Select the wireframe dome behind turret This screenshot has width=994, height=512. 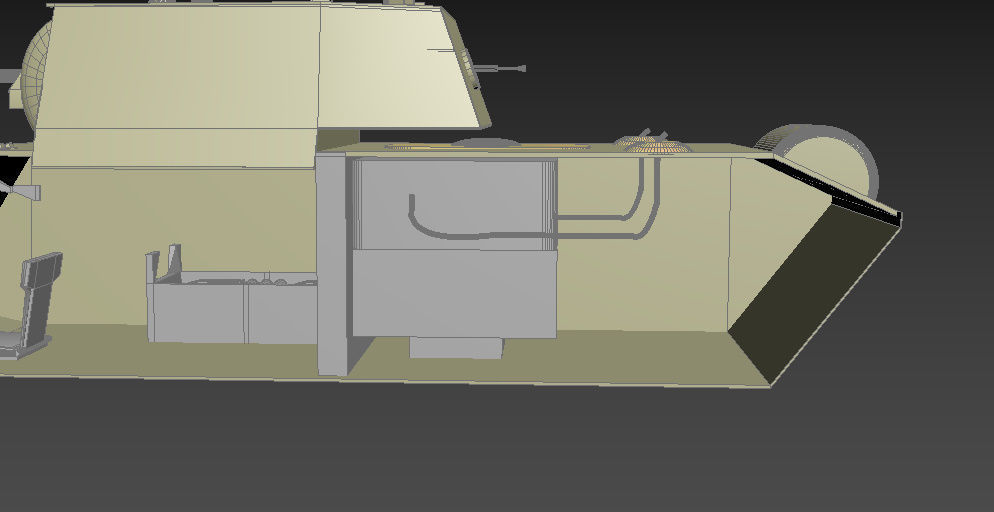coord(37,75)
